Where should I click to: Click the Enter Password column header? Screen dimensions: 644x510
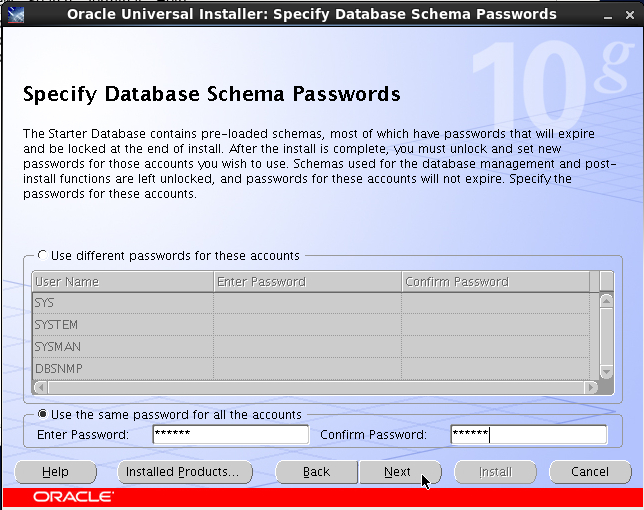308,282
